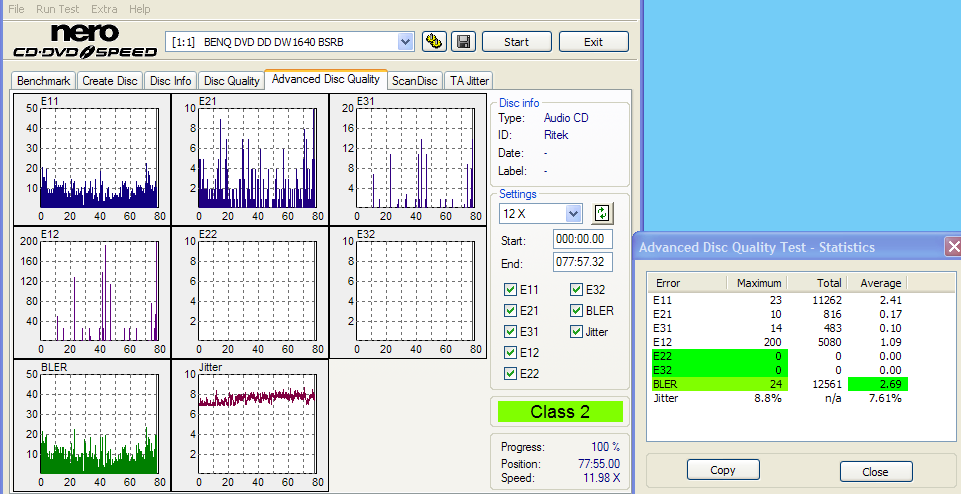The width and height of the screenshot is (961, 494).
Task: Click Copy in the Statistics window
Action: pyautogui.click(x=723, y=470)
